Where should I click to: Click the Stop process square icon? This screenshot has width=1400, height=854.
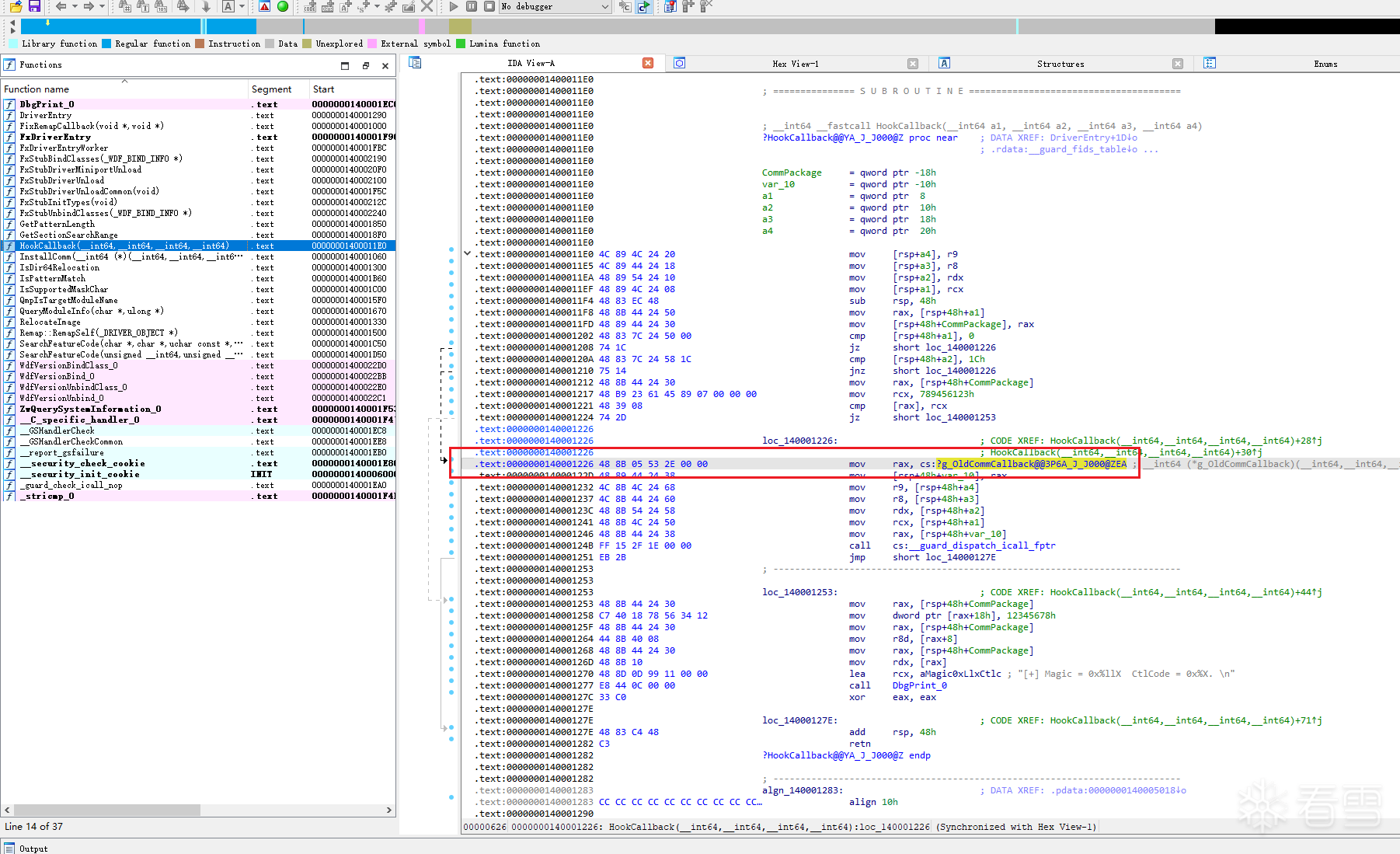(489, 6)
